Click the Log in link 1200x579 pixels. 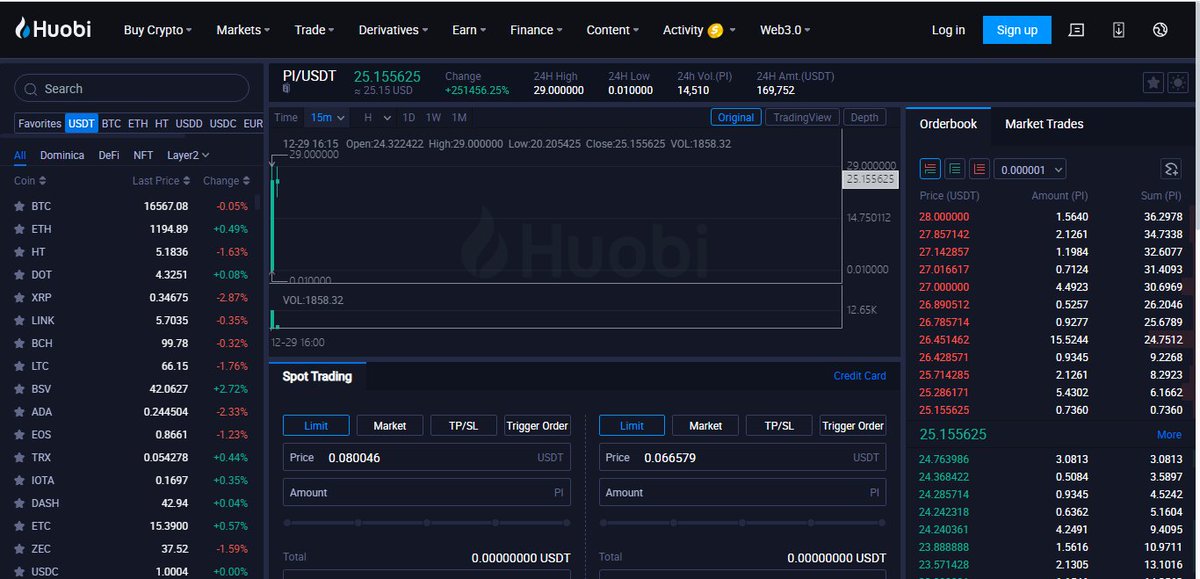pos(948,30)
